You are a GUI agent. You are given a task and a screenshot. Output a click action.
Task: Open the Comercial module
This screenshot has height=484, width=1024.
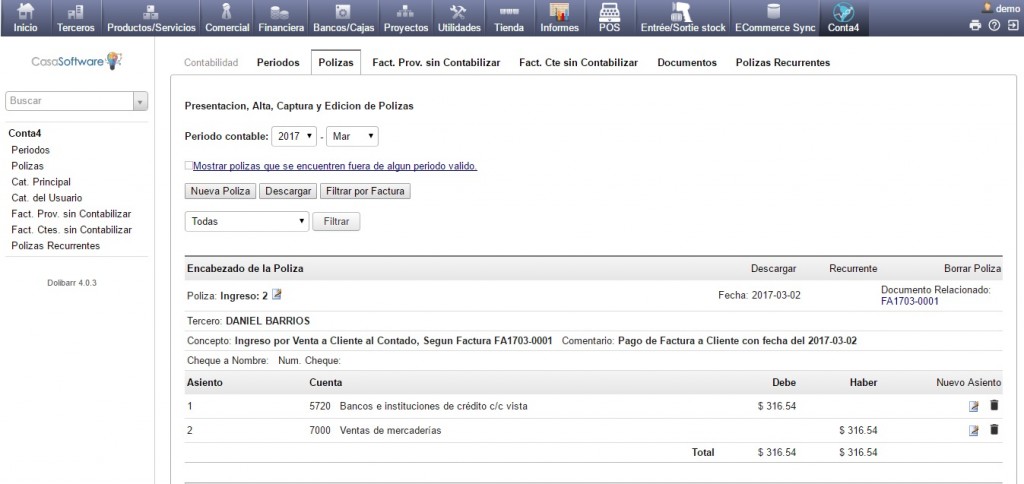point(227,18)
